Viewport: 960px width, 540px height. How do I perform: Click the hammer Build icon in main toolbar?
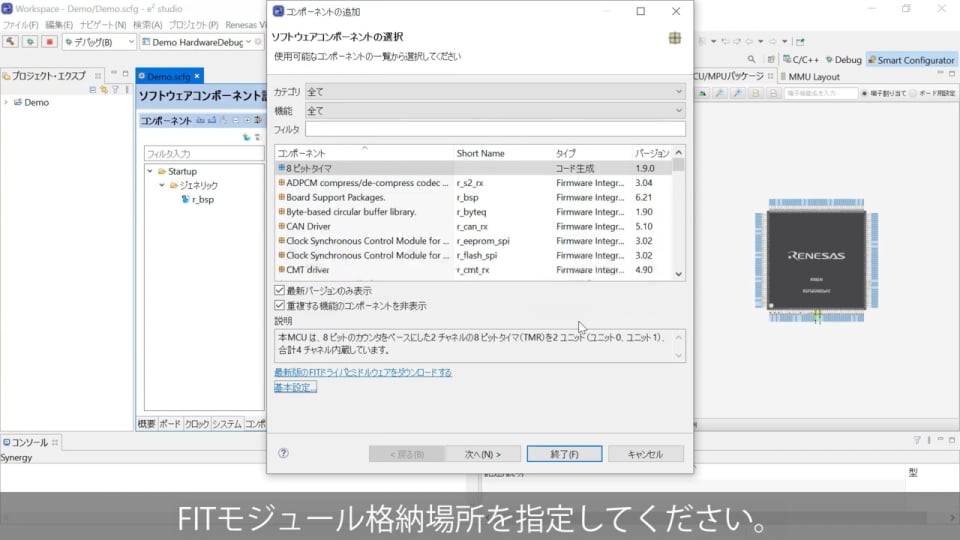[10, 42]
